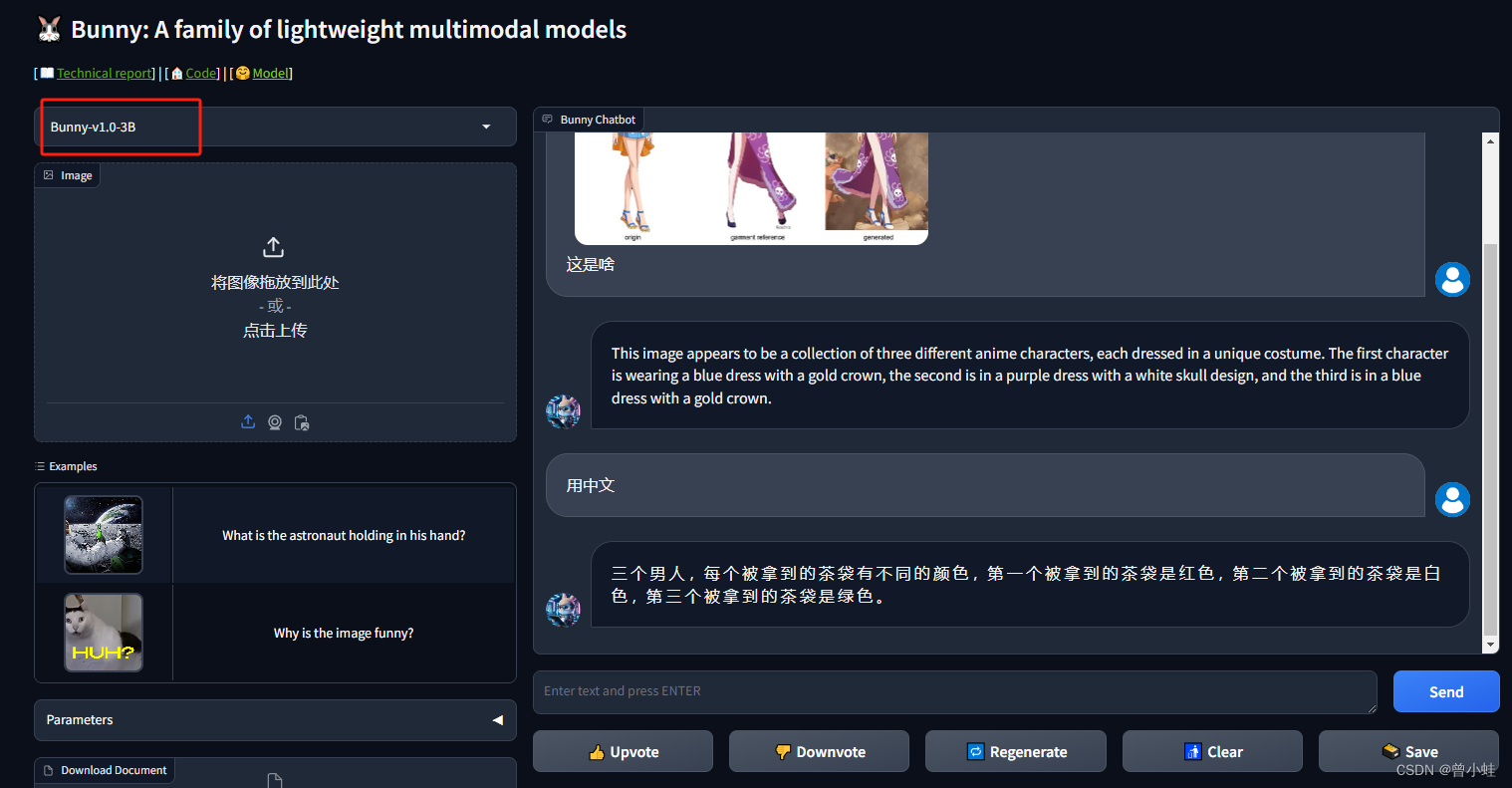Expand the Parameters accordion
This screenshot has width=1512, height=788.
[x=275, y=719]
